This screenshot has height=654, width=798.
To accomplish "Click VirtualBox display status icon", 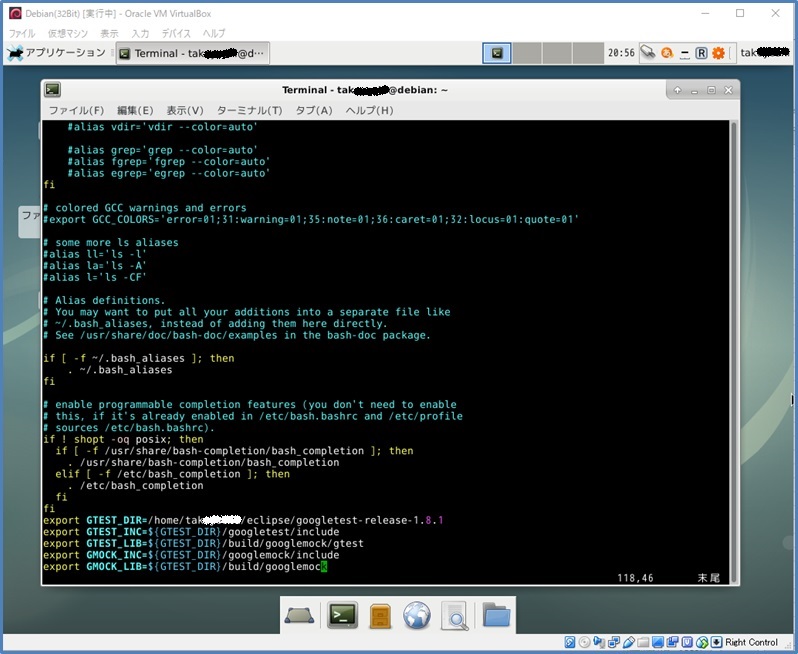I will click(x=658, y=642).
